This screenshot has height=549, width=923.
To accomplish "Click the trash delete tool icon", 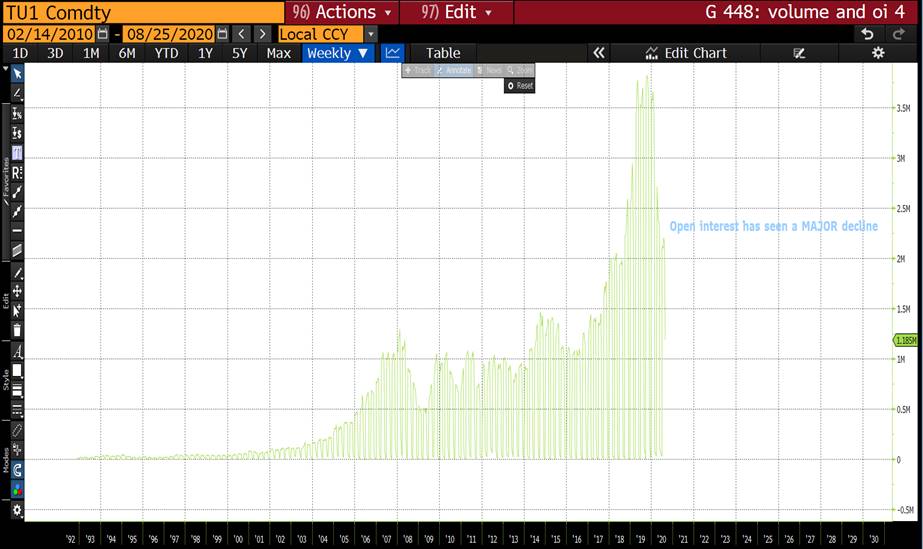I will 17,330.
